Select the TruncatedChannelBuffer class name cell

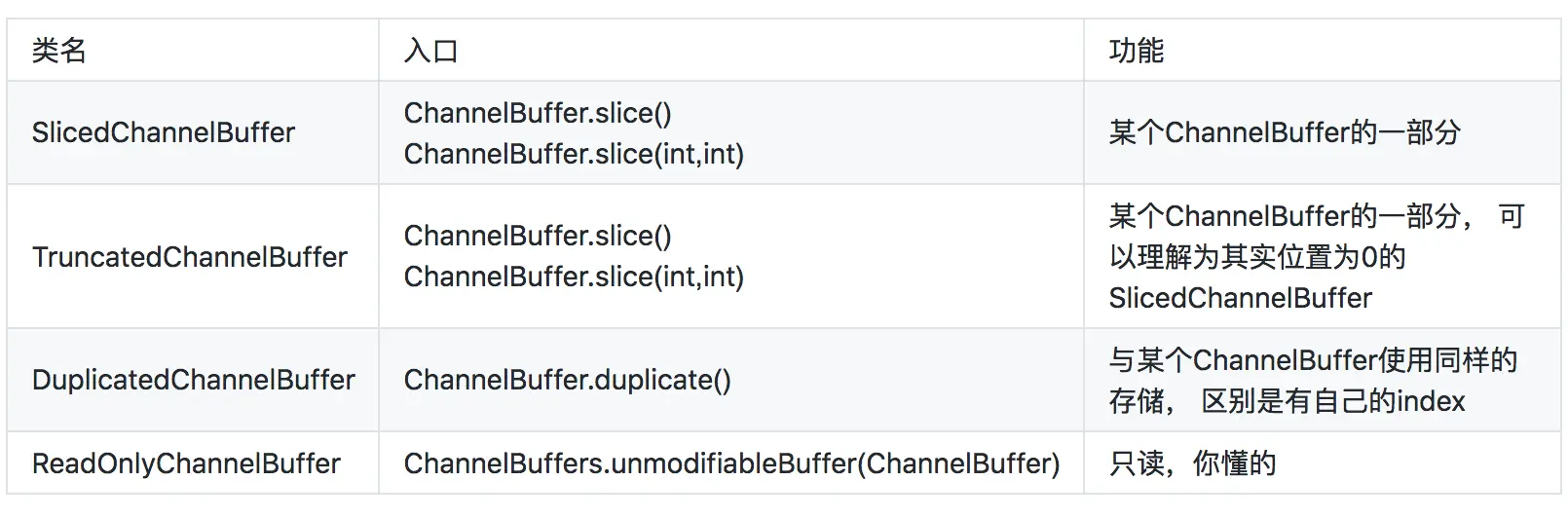(190, 257)
